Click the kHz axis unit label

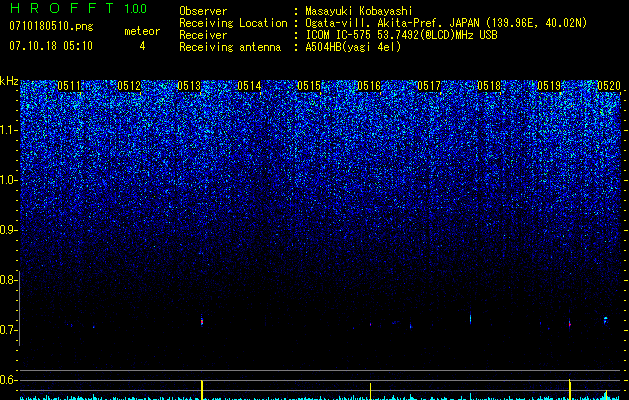pyautogui.click(x=9, y=81)
